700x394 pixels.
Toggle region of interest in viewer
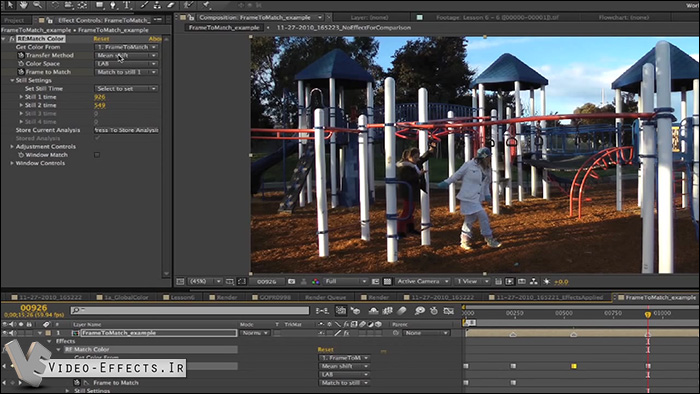(375, 282)
